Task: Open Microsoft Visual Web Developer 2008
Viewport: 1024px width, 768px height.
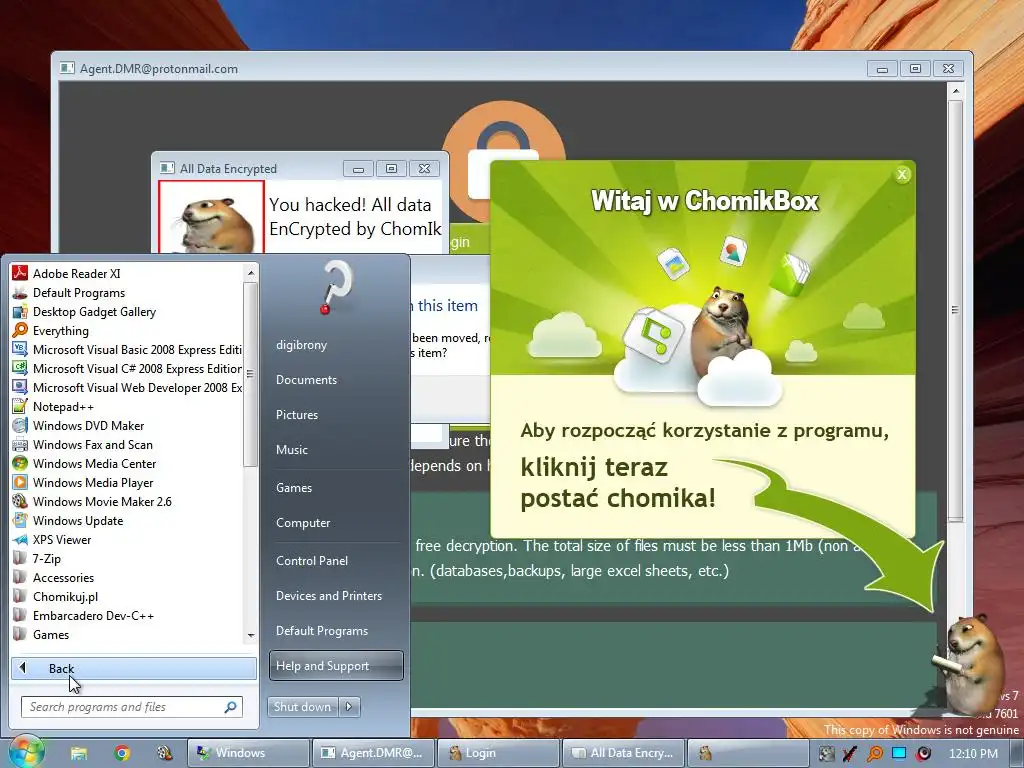Action: [x=127, y=387]
